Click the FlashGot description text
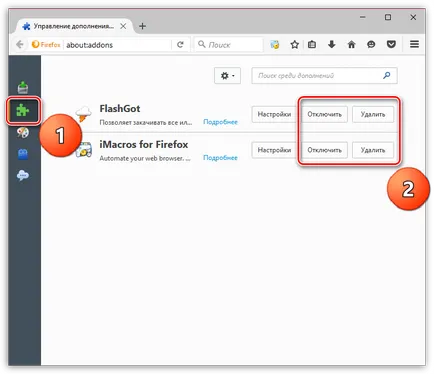 [146, 122]
